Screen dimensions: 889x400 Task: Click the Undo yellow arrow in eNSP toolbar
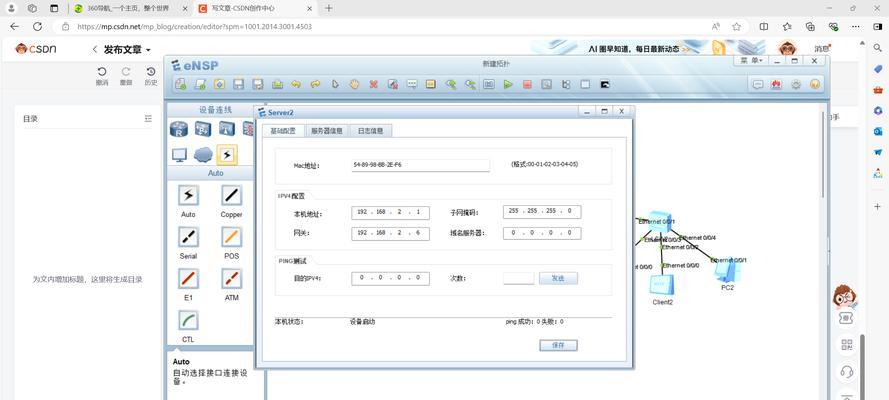coord(296,84)
